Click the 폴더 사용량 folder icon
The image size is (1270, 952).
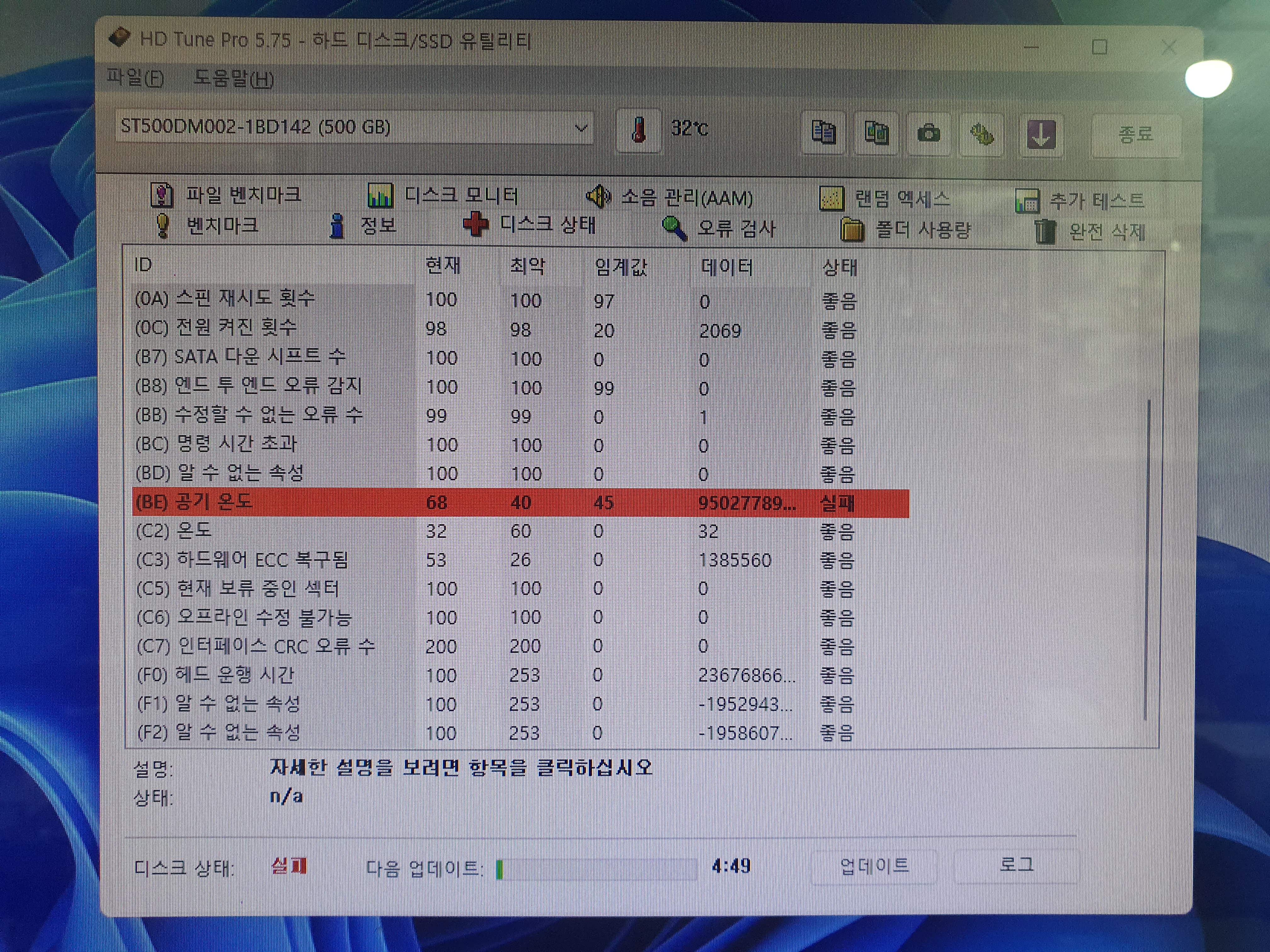click(x=853, y=230)
